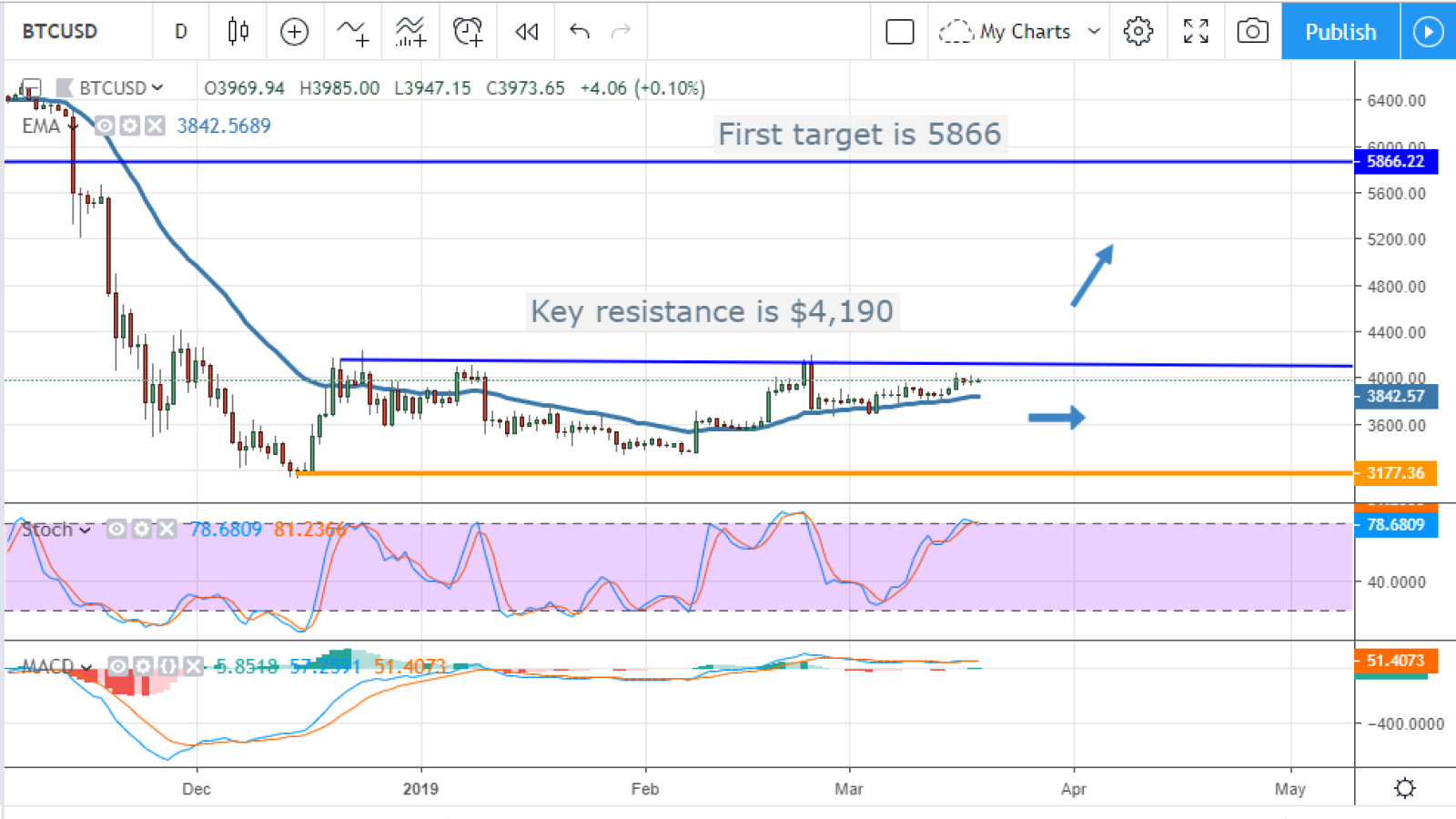Viewport: 1456px width, 819px height.
Task: Expand the My Charts dropdown chevron
Action: coord(1094,32)
